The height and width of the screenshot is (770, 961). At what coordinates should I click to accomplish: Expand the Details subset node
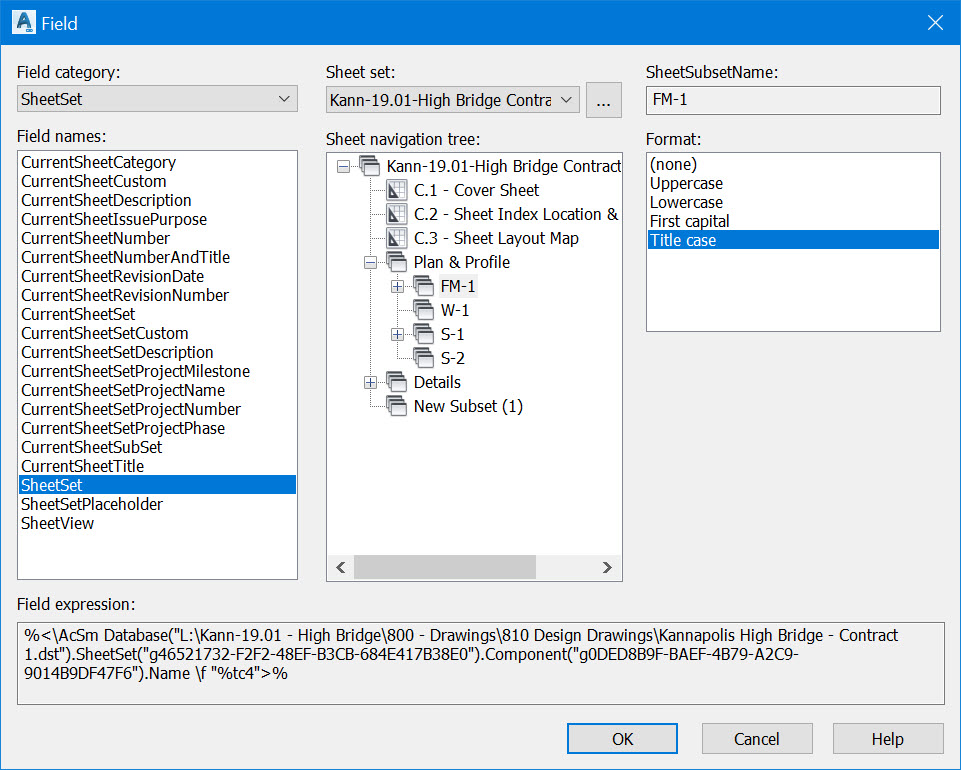[370, 383]
